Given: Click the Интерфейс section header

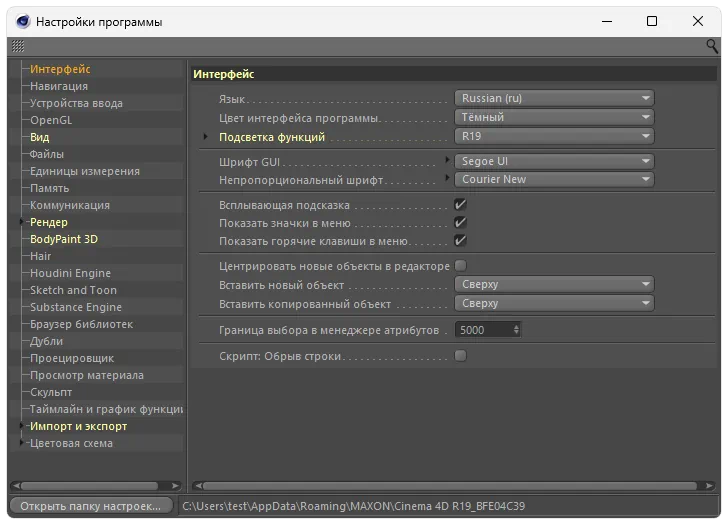Looking at the screenshot, I should point(454,74).
